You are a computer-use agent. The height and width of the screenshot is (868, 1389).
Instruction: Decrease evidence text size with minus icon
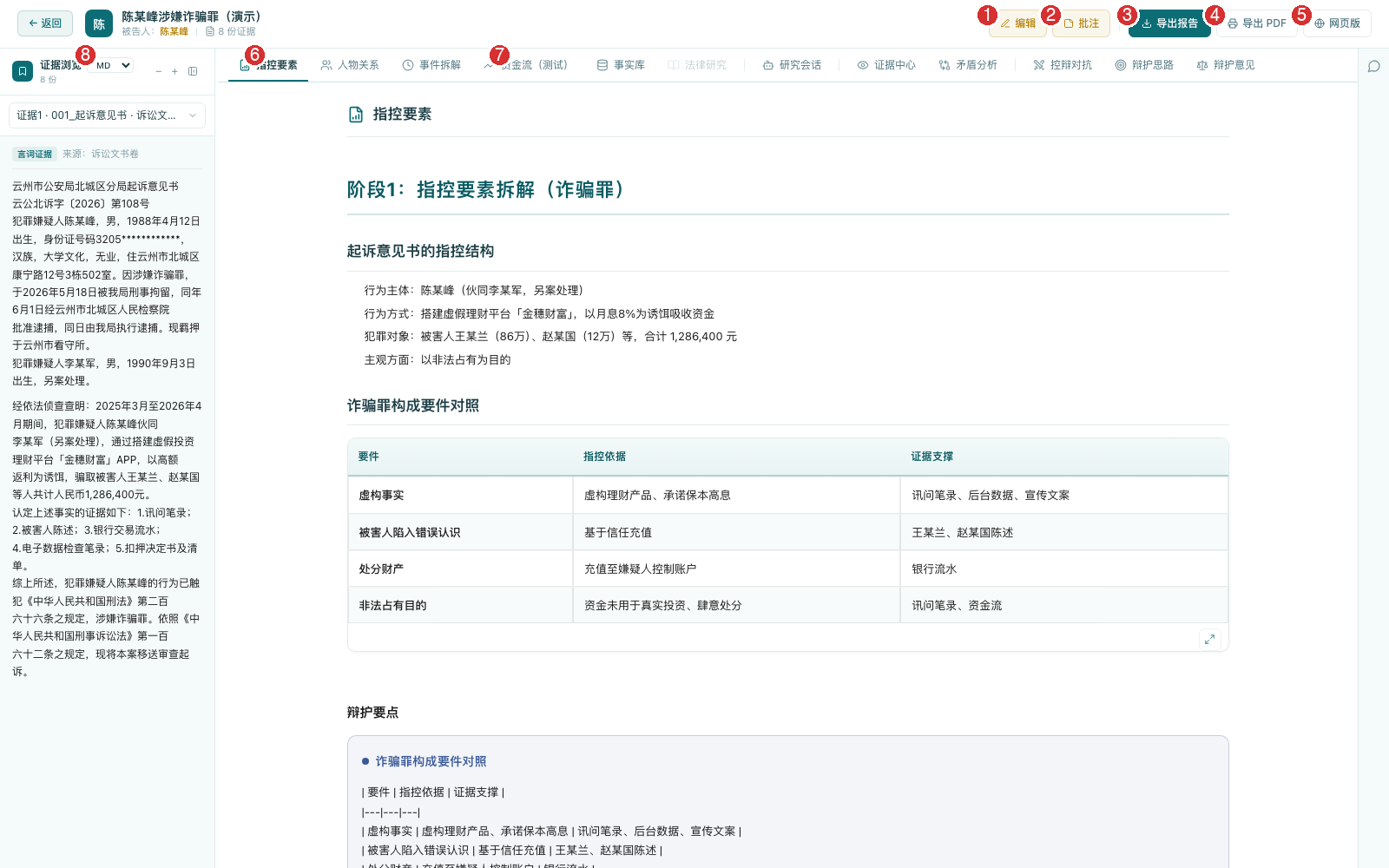click(159, 71)
